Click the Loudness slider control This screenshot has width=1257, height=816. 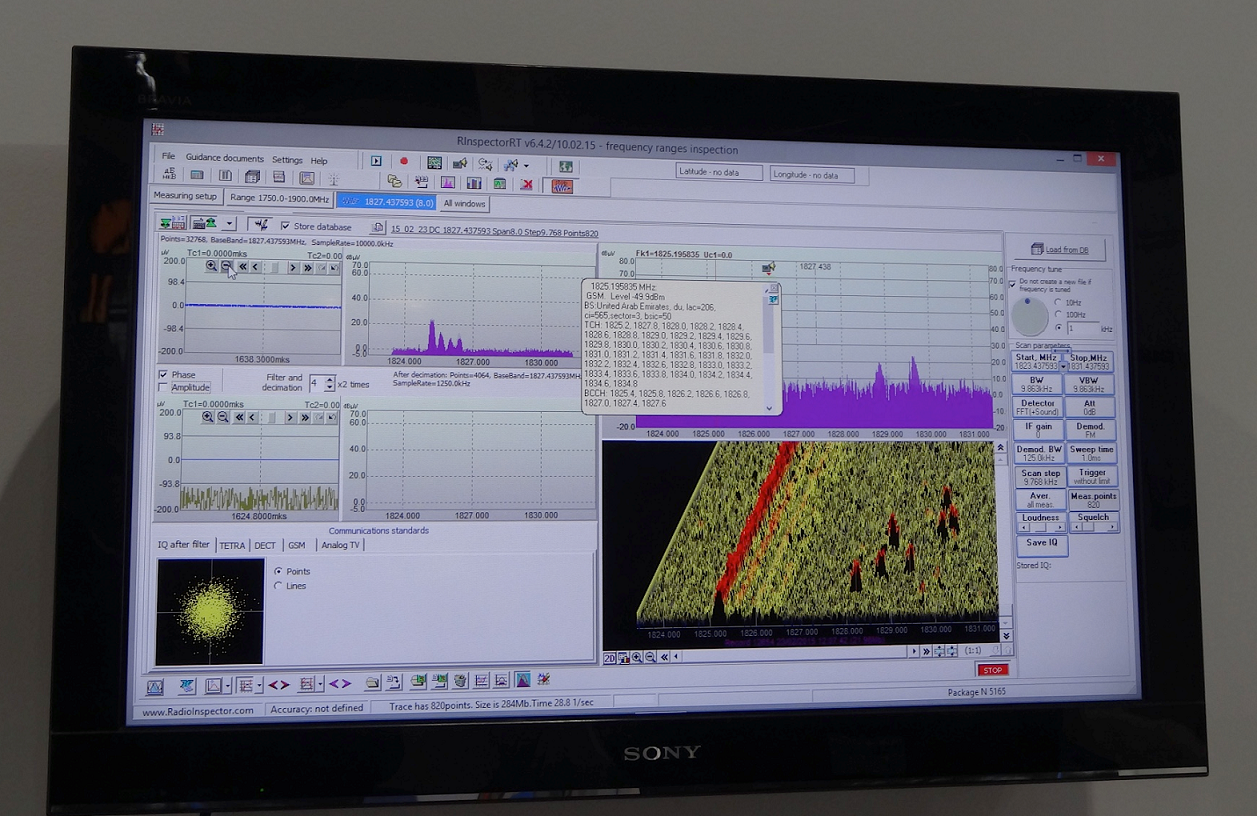(x=1040, y=526)
